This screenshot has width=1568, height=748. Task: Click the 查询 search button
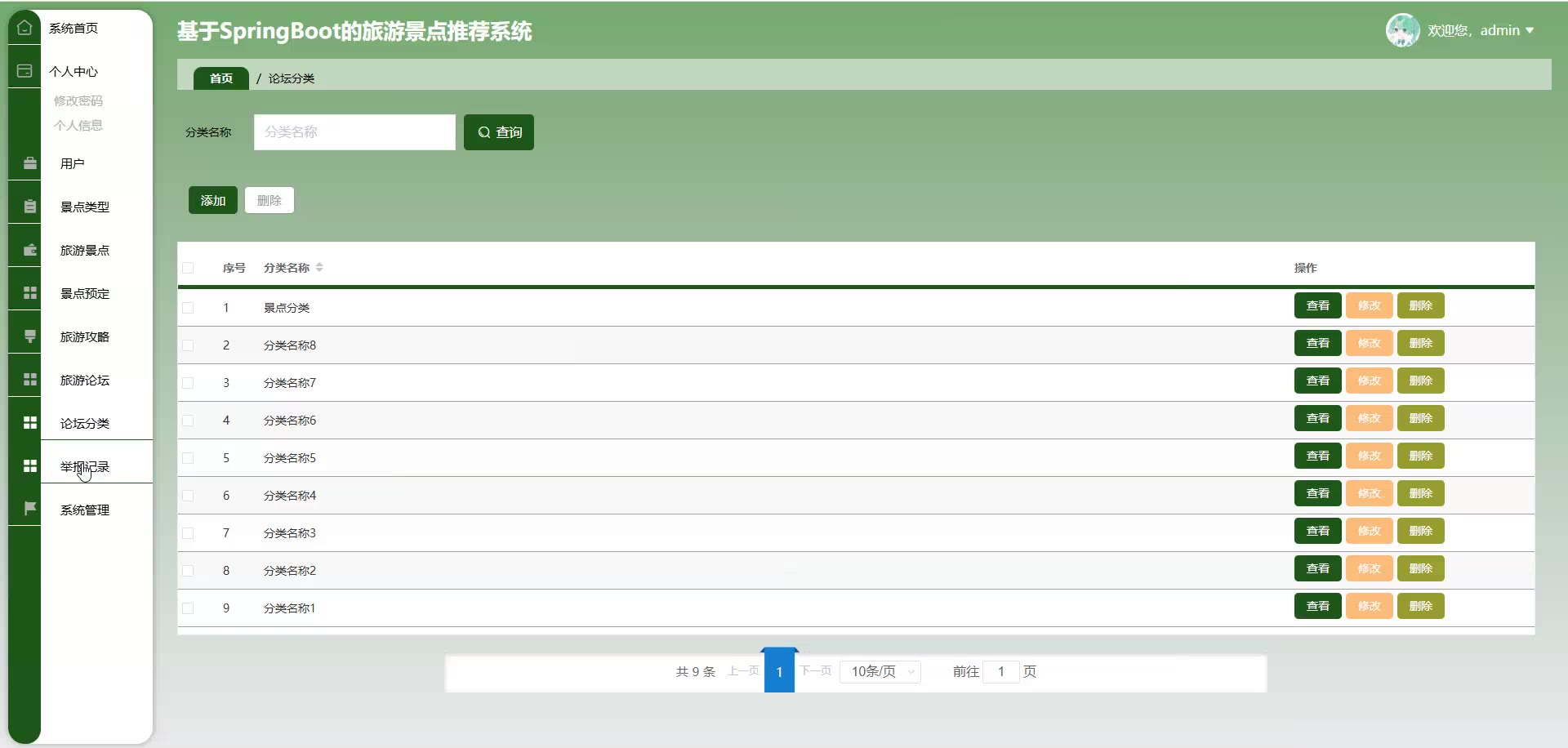(499, 132)
